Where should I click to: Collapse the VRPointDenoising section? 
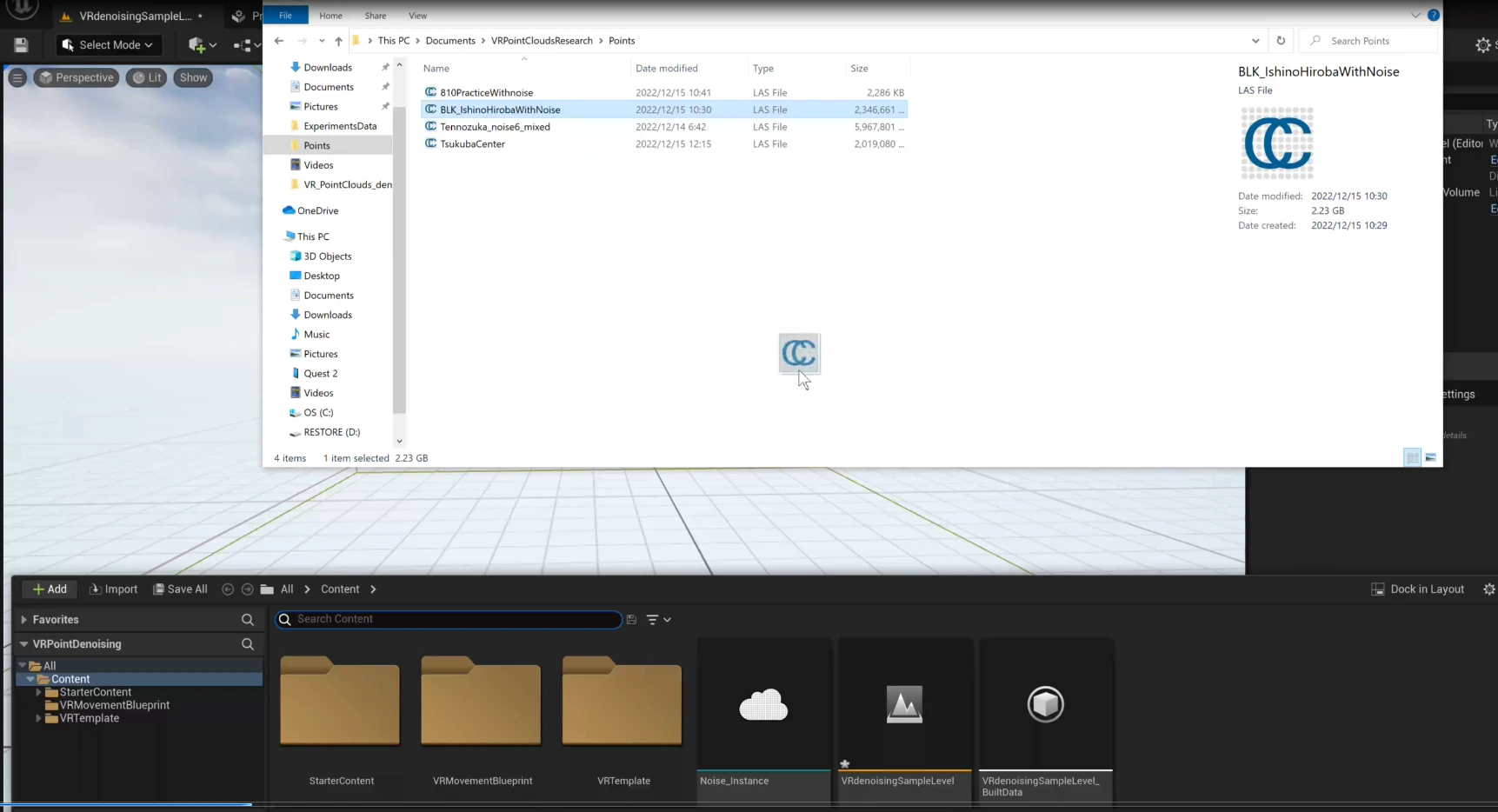tap(23, 644)
